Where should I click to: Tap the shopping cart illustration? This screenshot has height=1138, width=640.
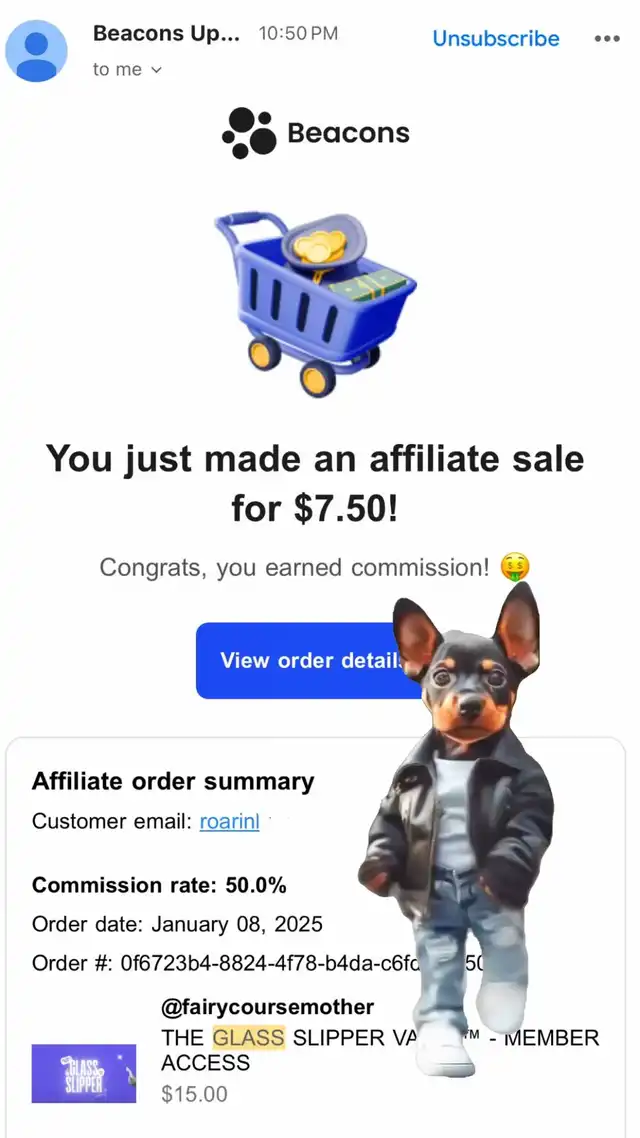click(316, 305)
